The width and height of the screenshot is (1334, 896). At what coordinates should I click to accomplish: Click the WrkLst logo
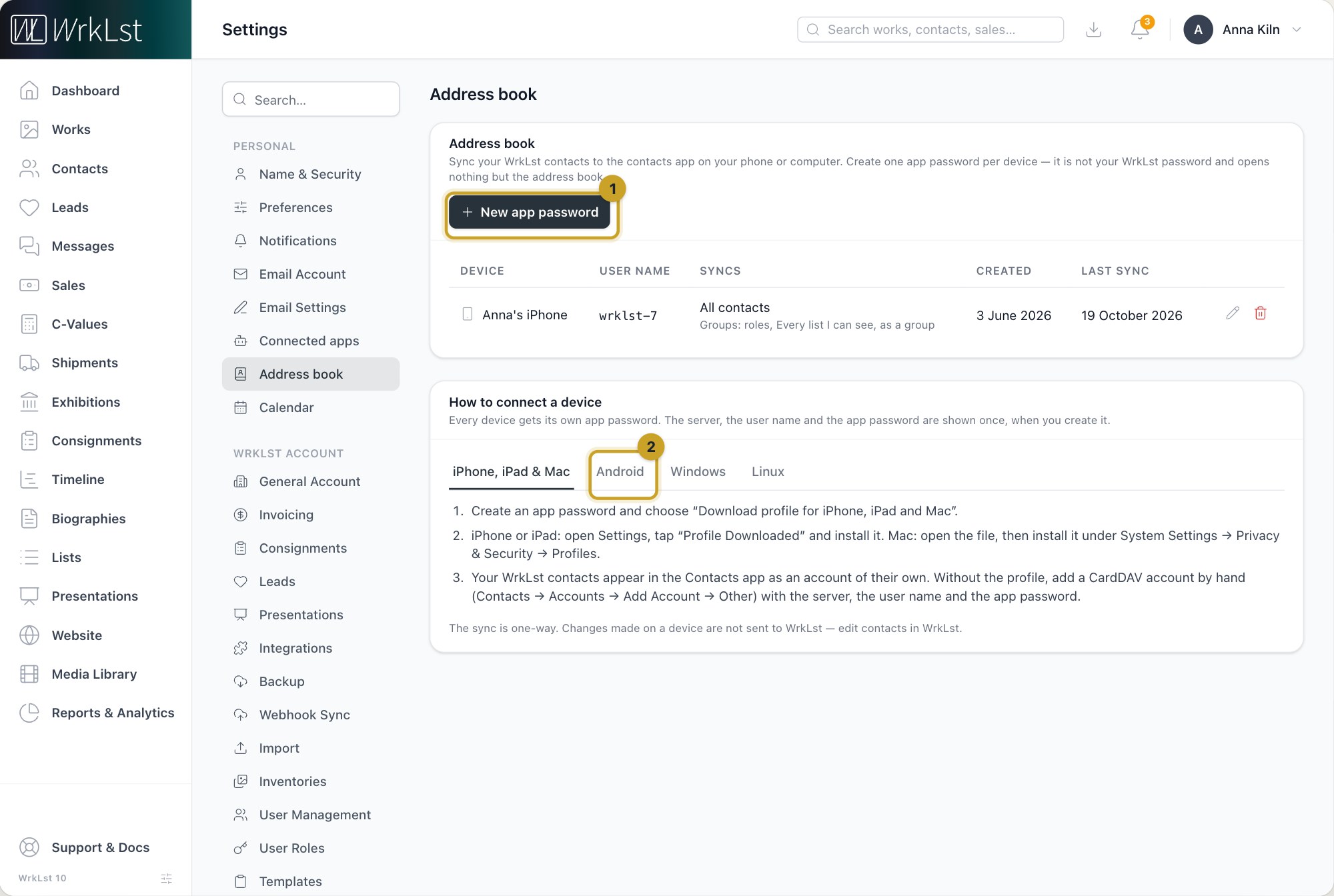[76, 29]
